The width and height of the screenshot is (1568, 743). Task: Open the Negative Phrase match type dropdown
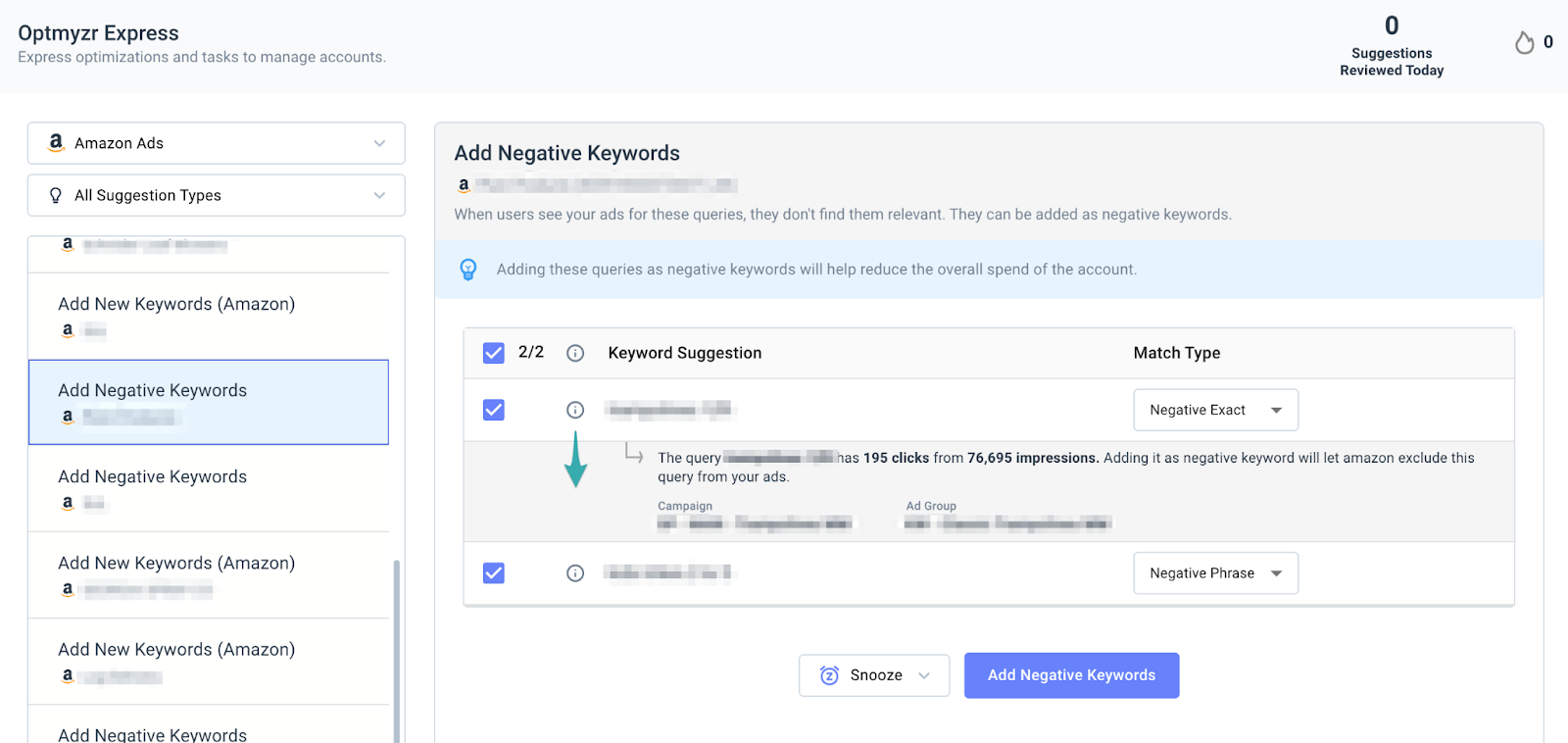(x=1216, y=573)
